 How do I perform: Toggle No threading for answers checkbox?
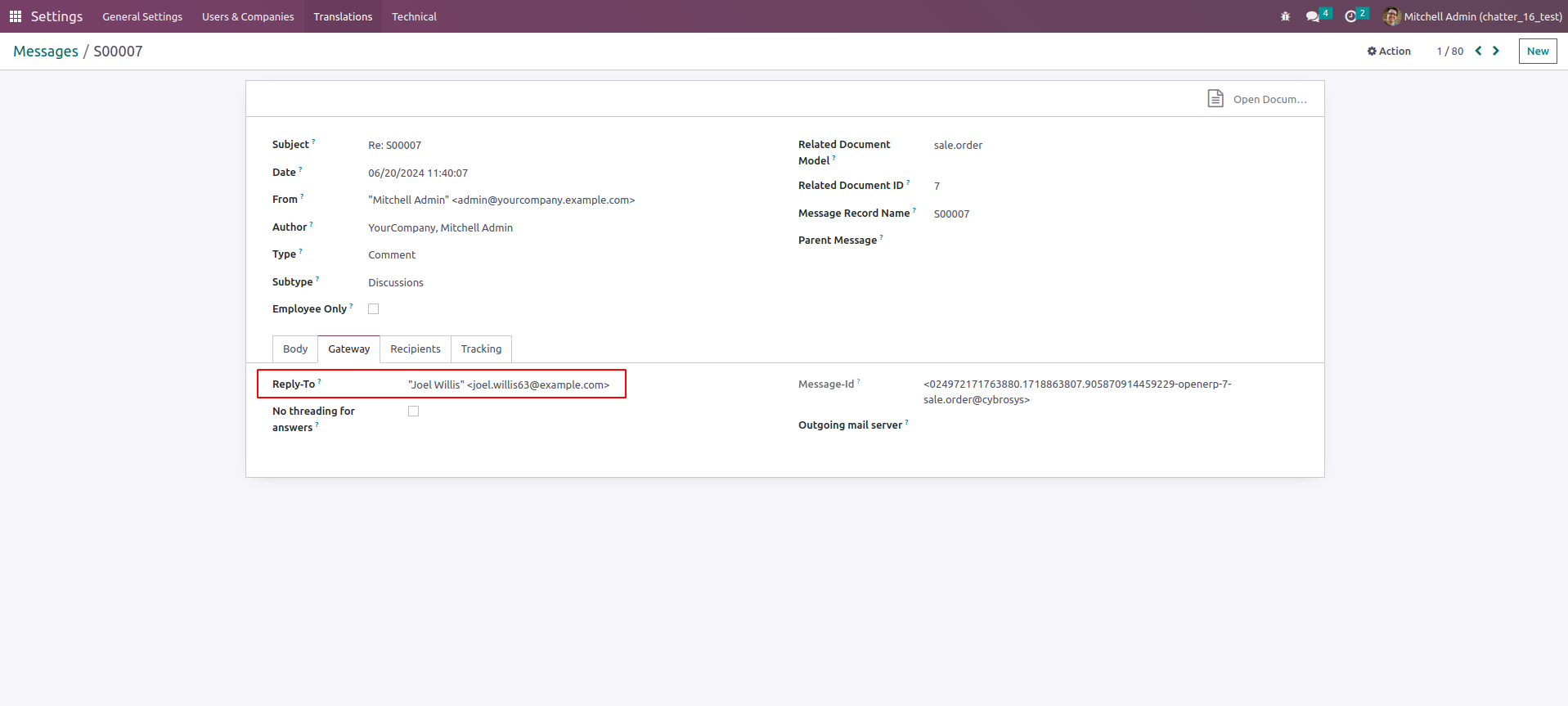click(x=414, y=411)
